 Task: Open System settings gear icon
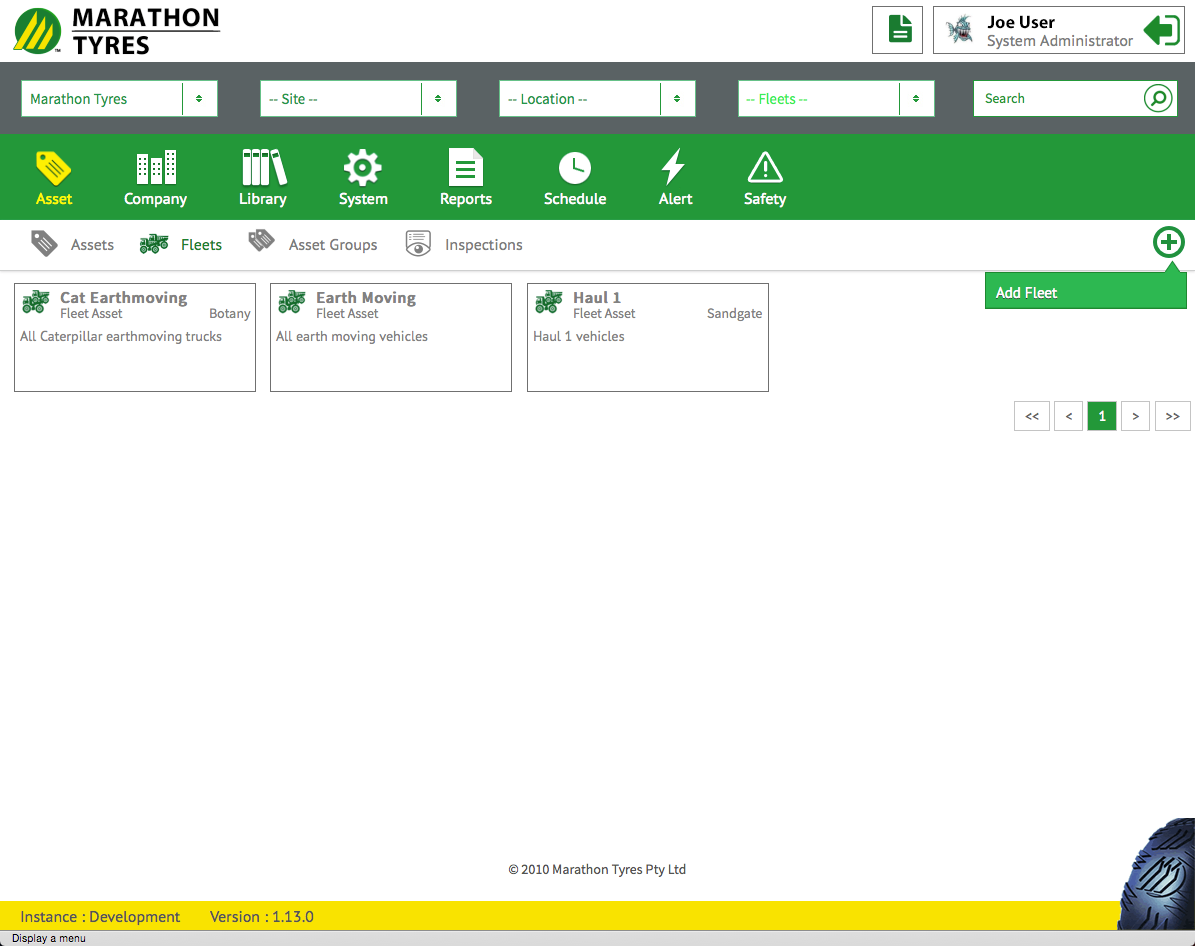[362, 168]
